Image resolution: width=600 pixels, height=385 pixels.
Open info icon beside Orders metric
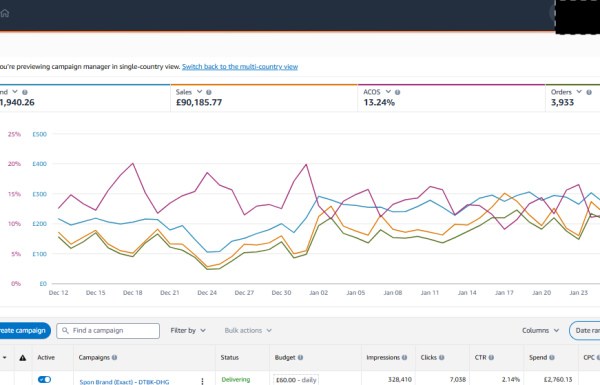589,92
